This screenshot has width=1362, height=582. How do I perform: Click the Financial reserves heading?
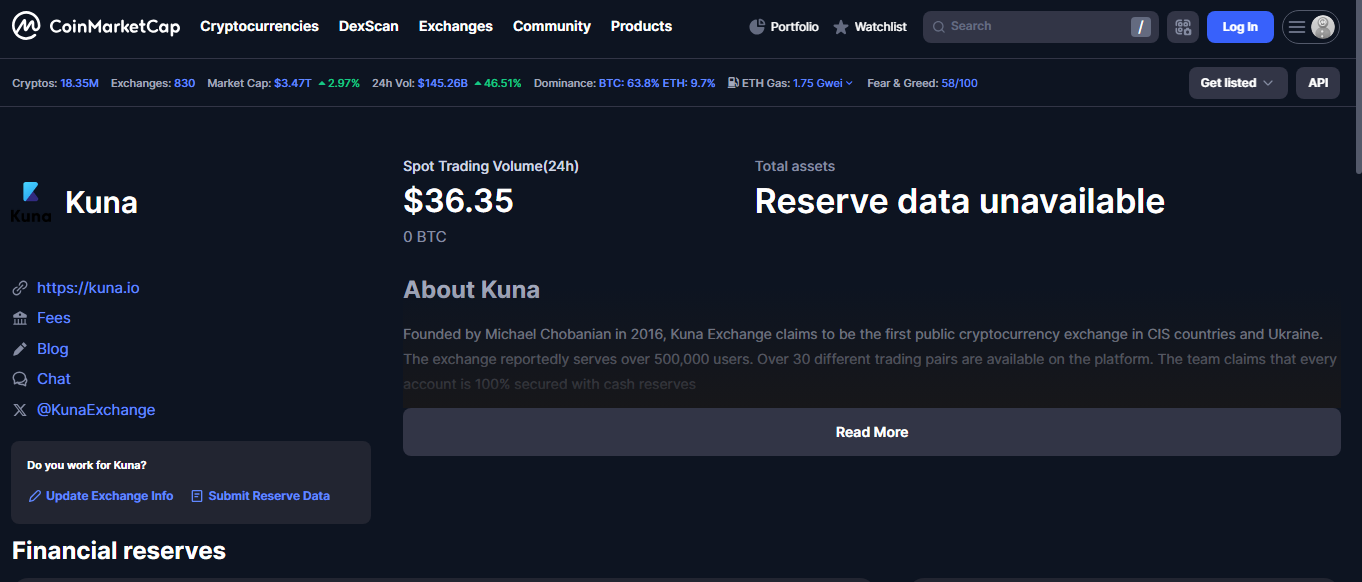(119, 551)
